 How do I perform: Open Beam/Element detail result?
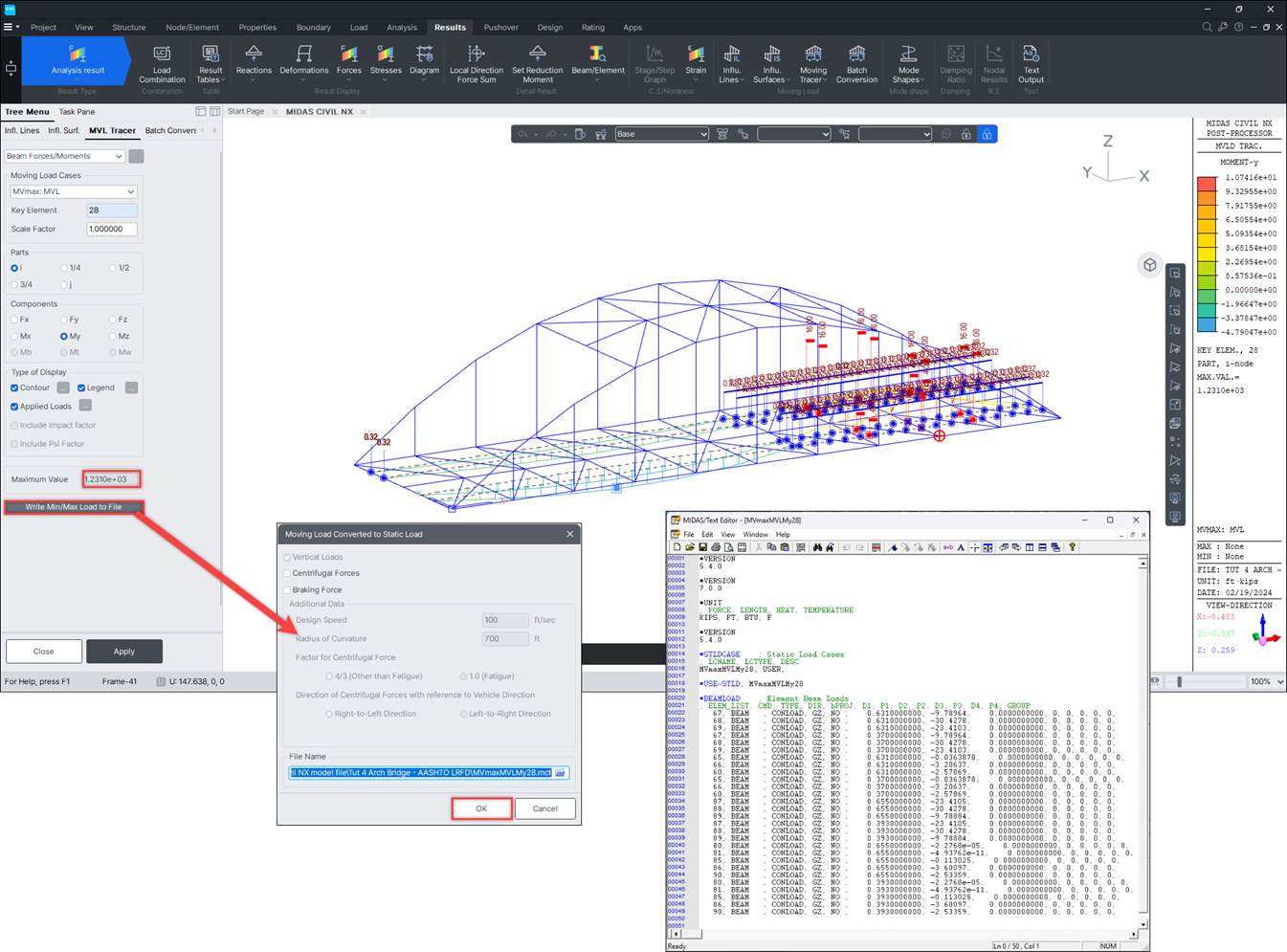[x=598, y=60]
